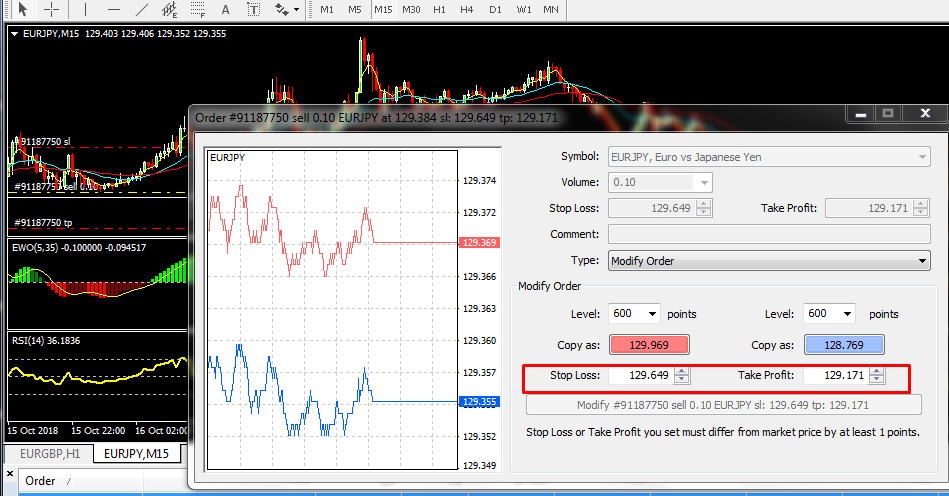
Task: Open the EURGBP,H1 chart tab
Action: click(50, 454)
